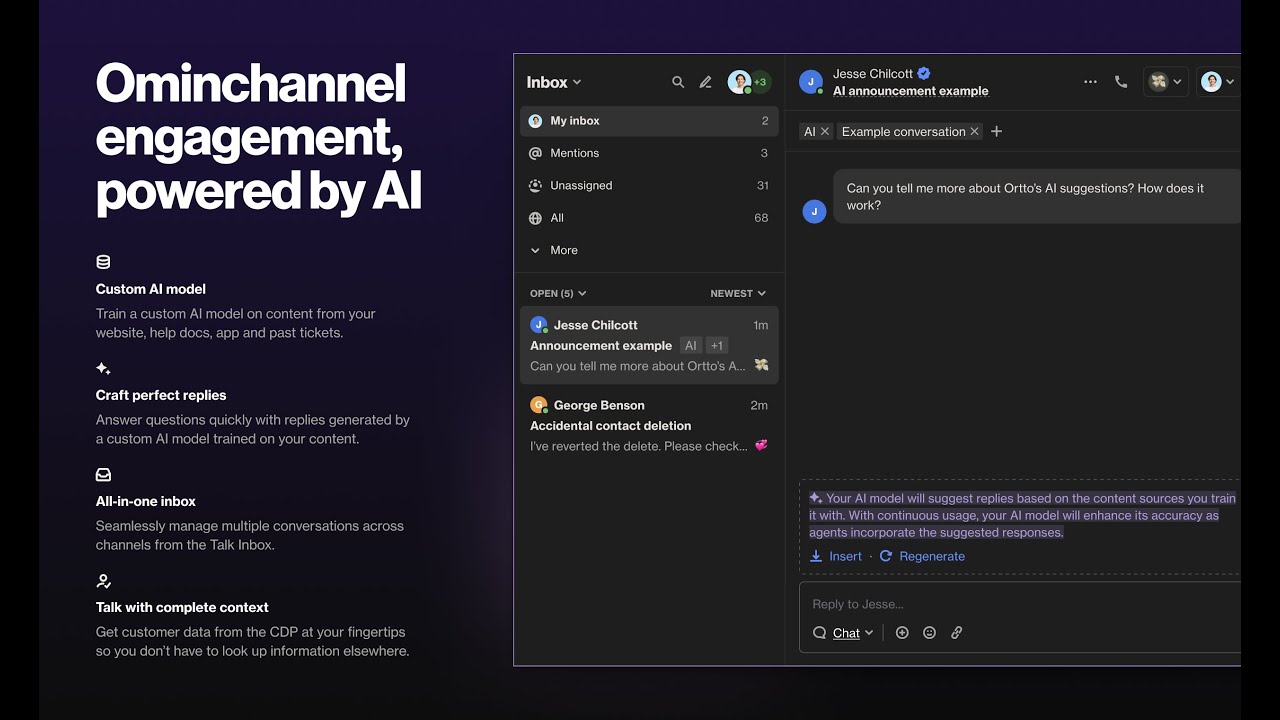The width and height of the screenshot is (1280, 720).
Task: Select My inbox folder
Action: pos(649,121)
